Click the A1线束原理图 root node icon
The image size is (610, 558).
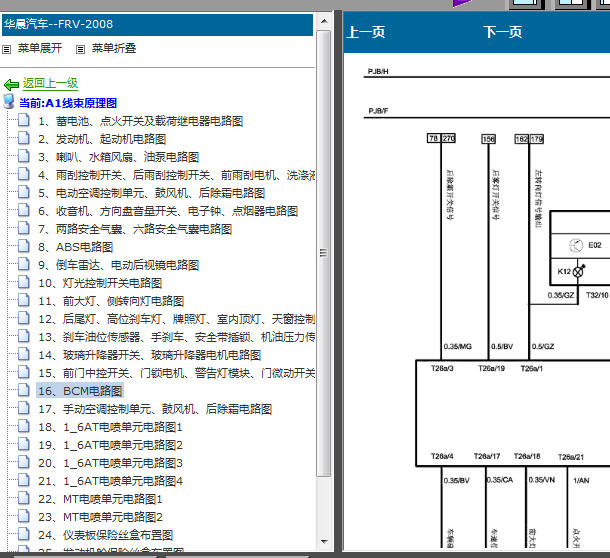point(10,102)
